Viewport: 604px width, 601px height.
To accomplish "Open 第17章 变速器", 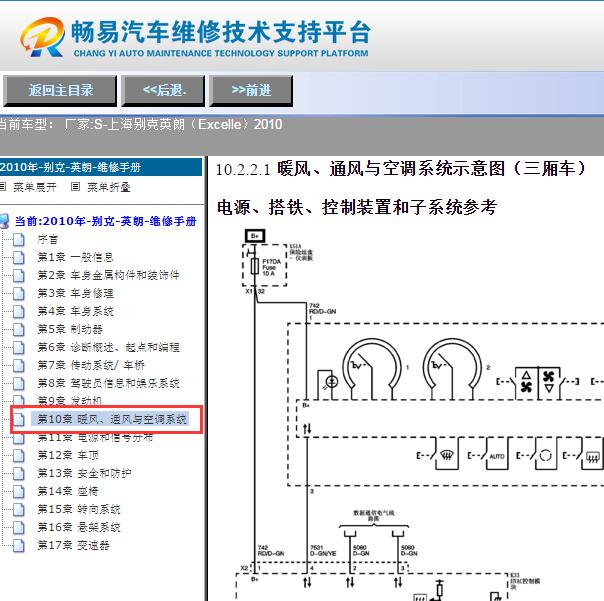I will (74, 545).
